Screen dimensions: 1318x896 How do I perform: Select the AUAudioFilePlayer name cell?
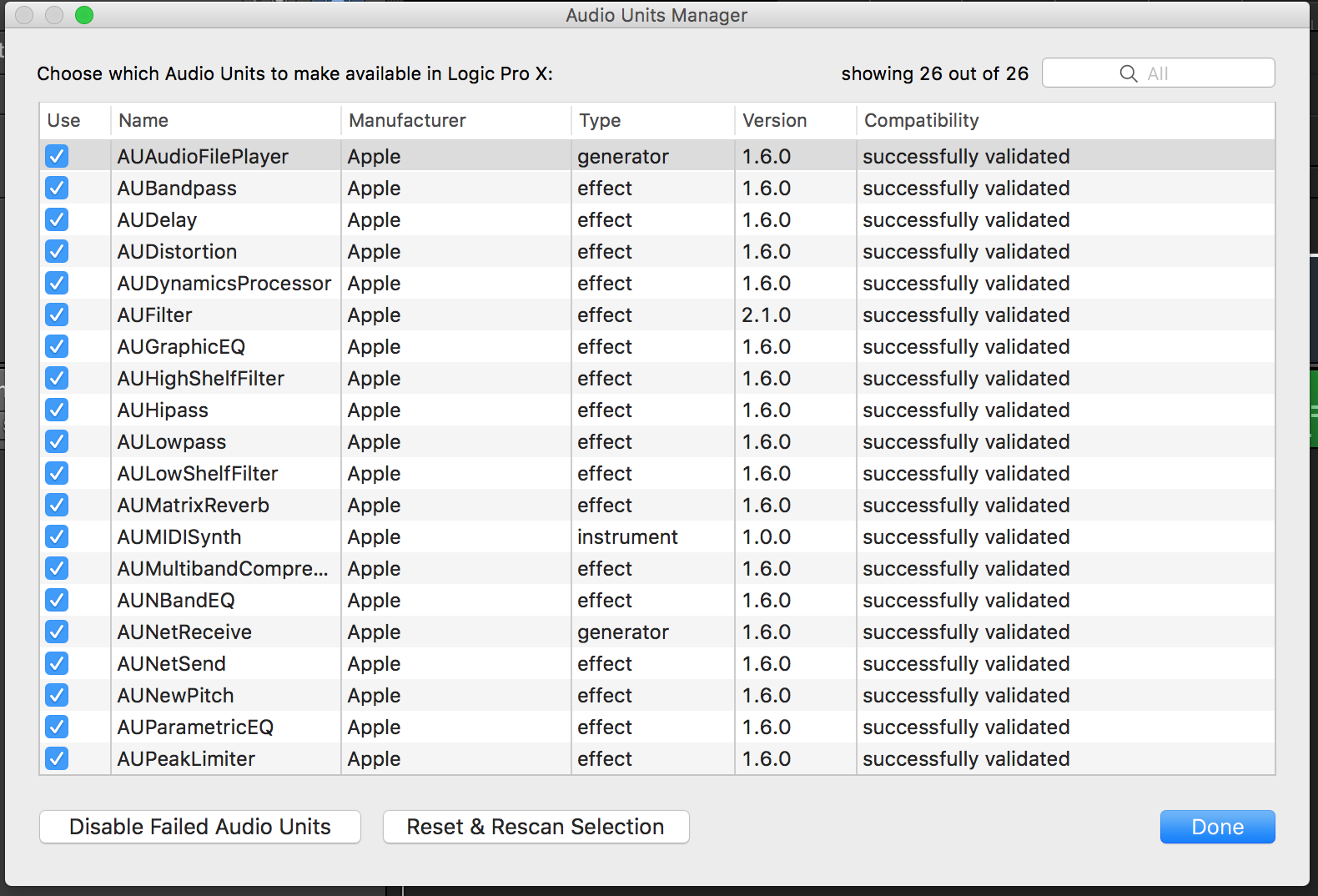[x=203, y=157]
